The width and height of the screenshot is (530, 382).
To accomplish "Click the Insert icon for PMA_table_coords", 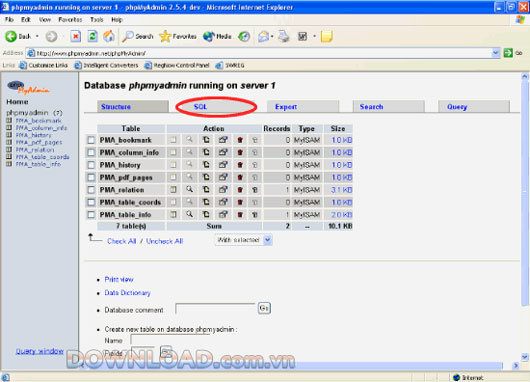I will click(x=206, y=202).
